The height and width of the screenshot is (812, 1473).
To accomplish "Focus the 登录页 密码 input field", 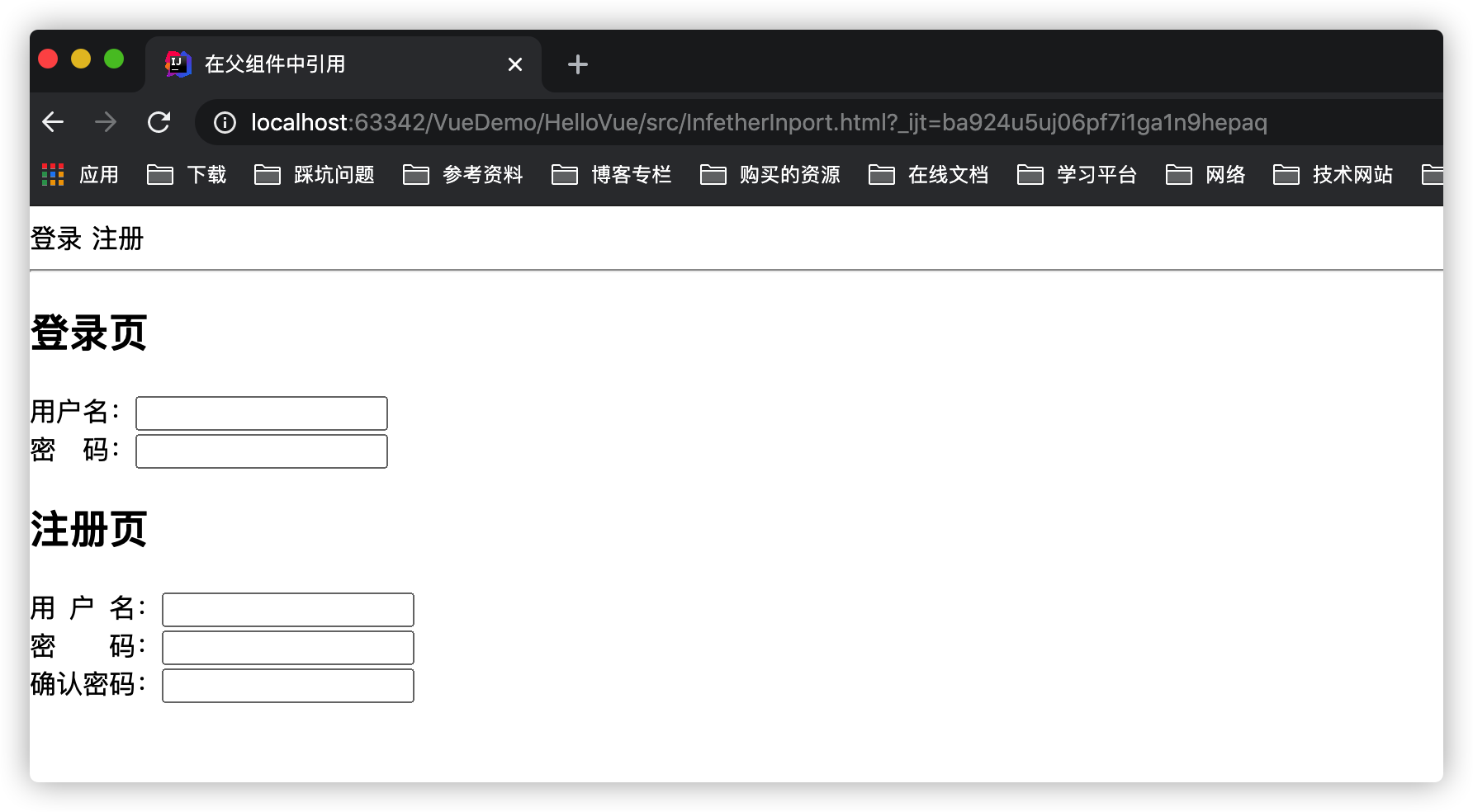I will (262, 451).
